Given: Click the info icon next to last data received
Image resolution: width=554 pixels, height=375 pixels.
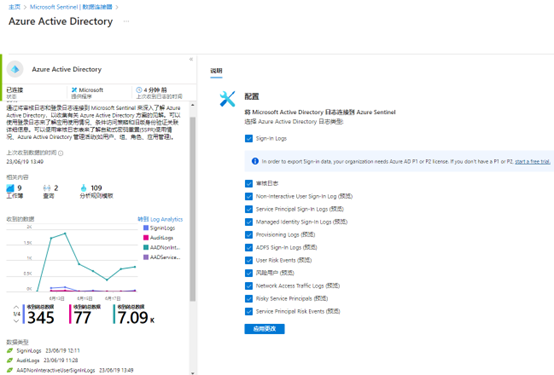Looking at the screenshot, I should click(61, 153).
